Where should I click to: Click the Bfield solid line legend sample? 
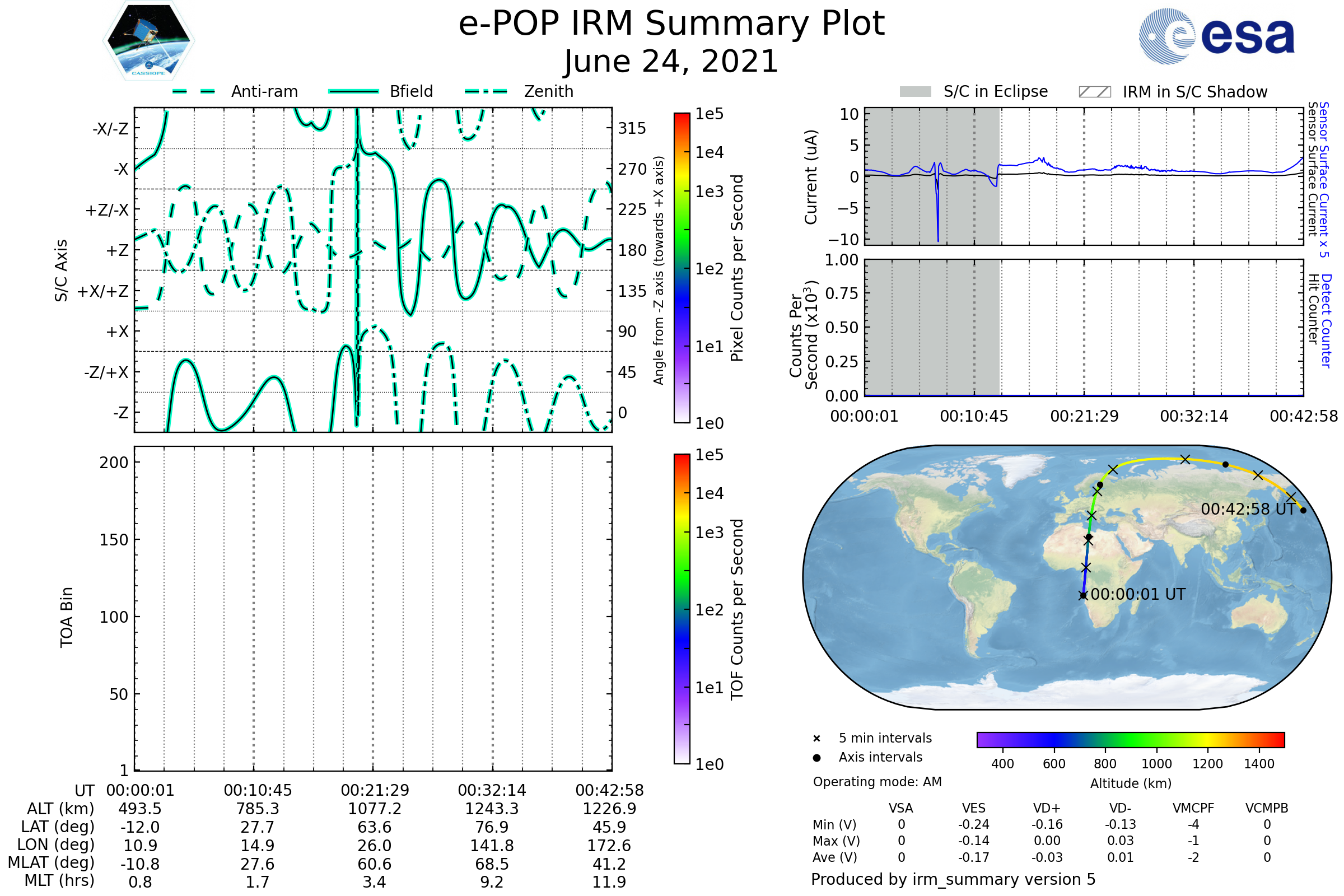[353, 91]
